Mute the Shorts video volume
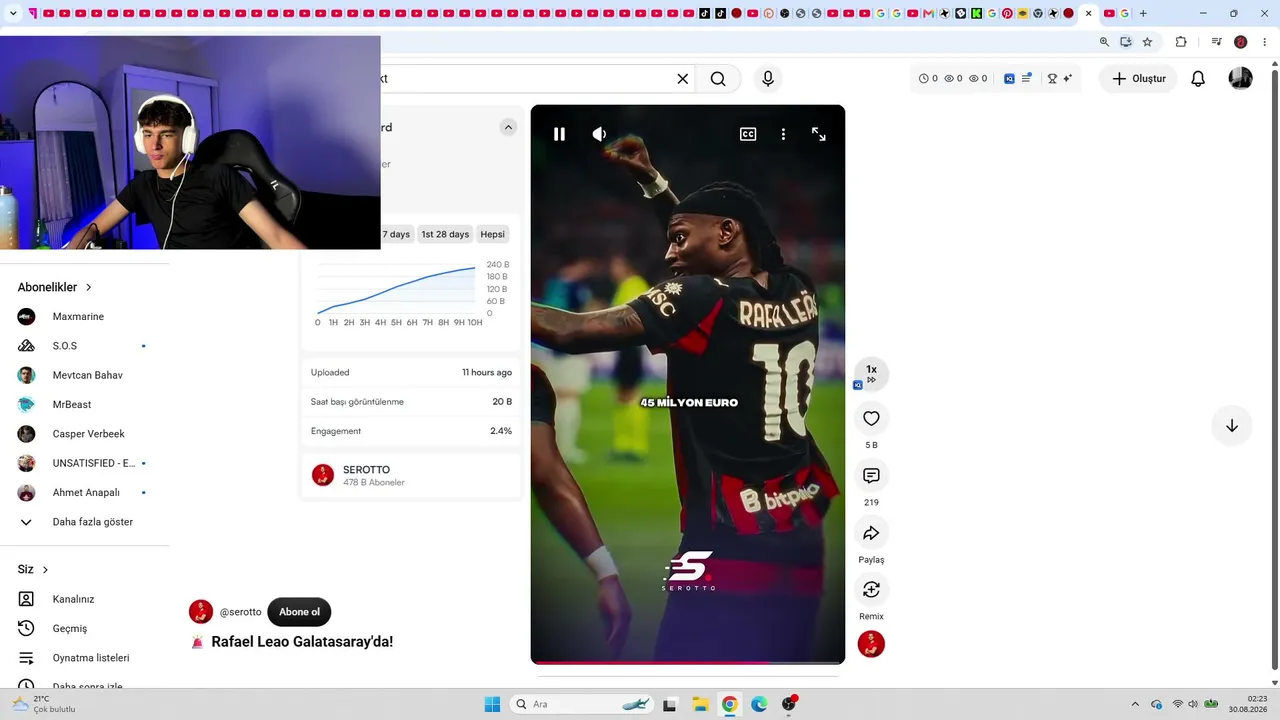This screenshot has height=720, width=1280. 599,134
